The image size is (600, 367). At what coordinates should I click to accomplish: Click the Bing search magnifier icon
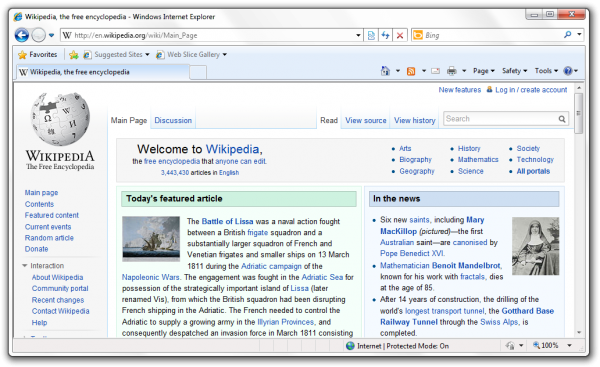[568, 35]
